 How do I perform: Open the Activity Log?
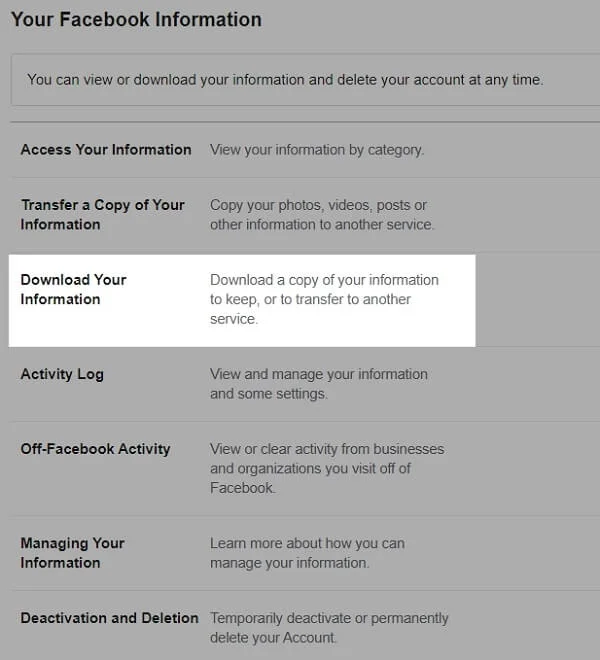[x=62, y=374]
